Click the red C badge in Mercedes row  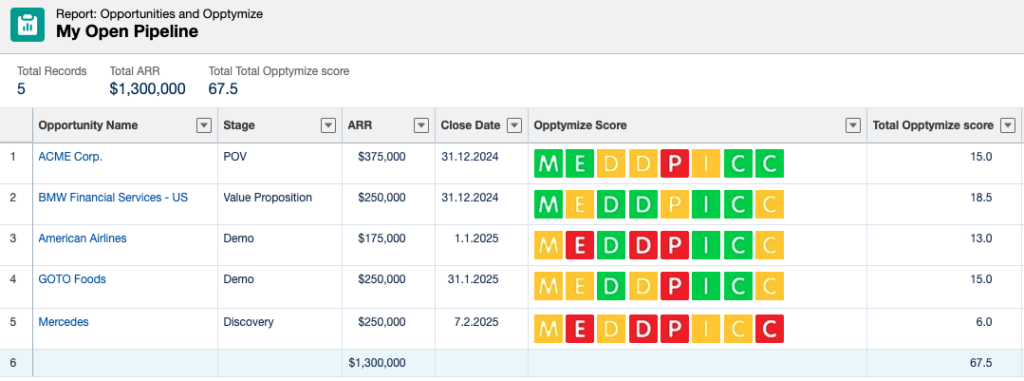tap(769, 329)
